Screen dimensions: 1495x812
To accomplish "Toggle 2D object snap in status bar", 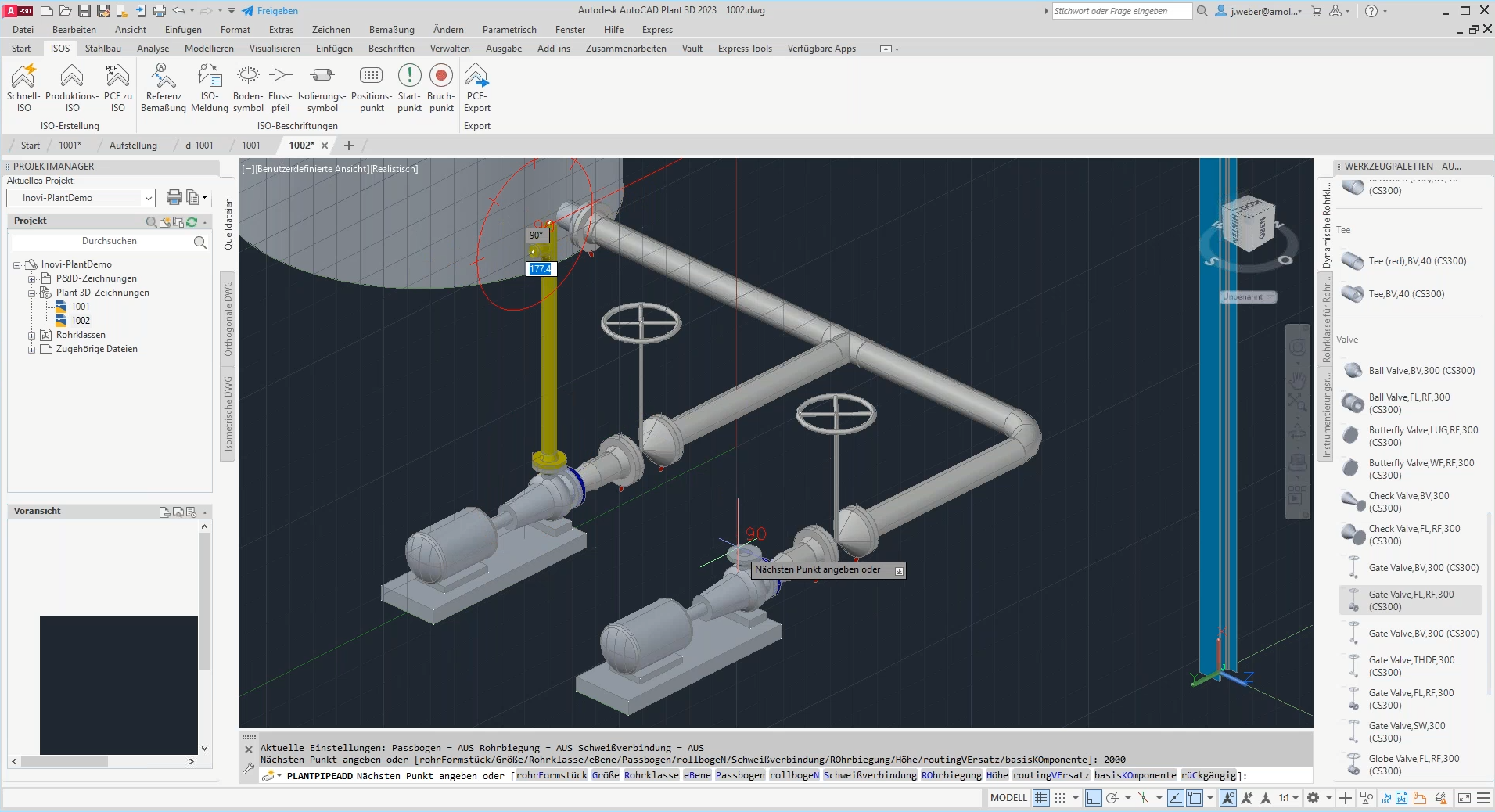I will (x=1195, y=798).
